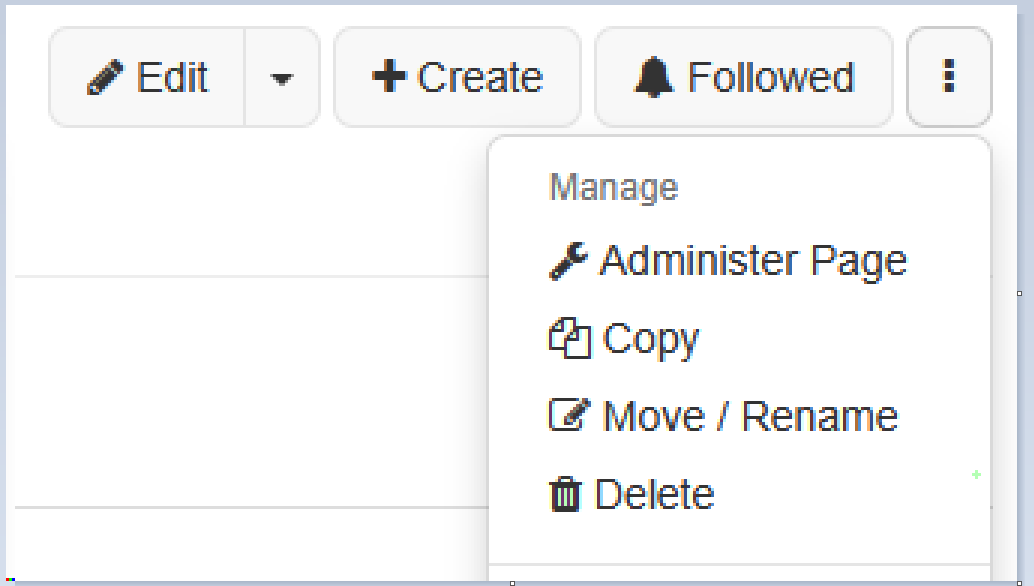Click the overlapping pages Copy icon

pos(570,338)
